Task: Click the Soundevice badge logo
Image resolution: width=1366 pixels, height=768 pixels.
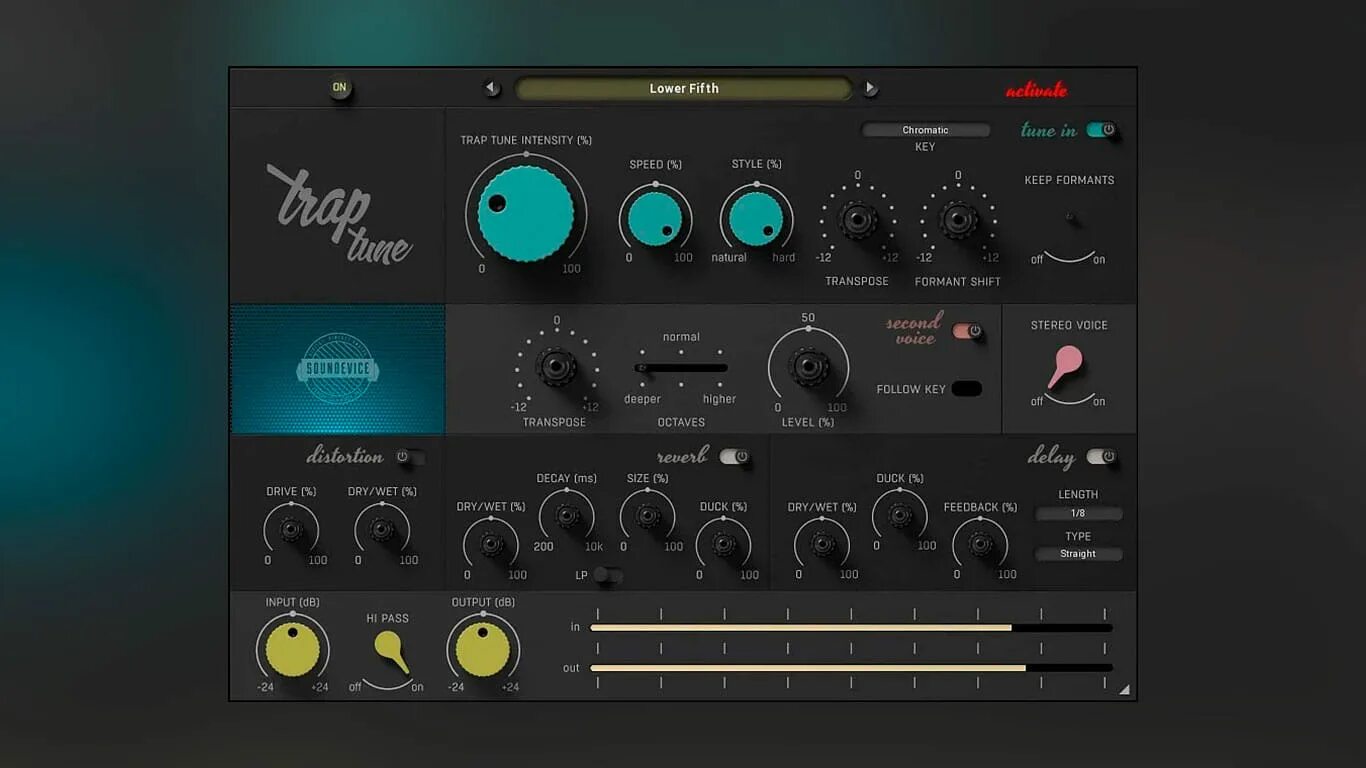Action: (338, 369)
